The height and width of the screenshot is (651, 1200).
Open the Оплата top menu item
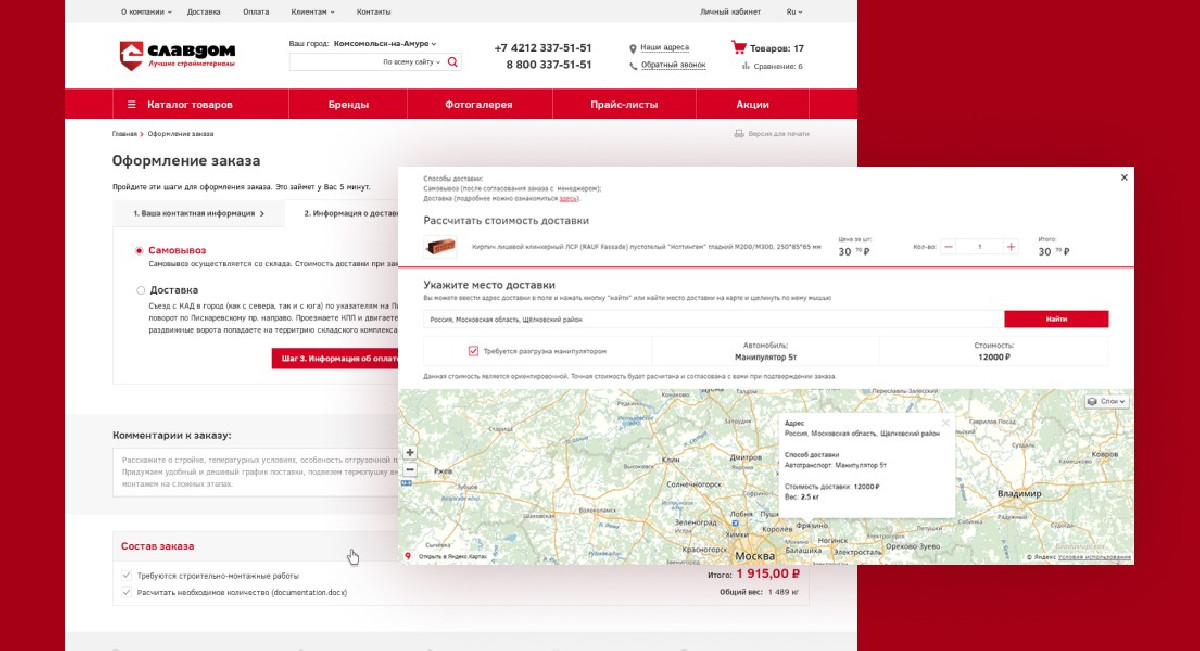[x=256, y=12]
